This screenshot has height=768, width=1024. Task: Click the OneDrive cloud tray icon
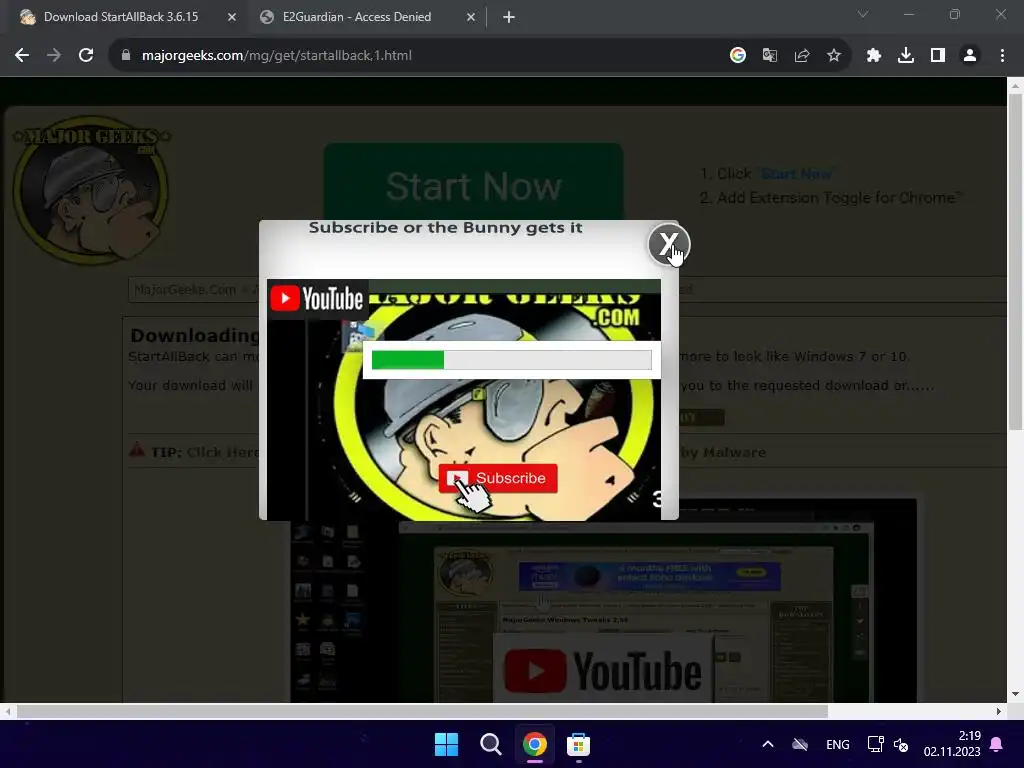[x=800, y=744]
